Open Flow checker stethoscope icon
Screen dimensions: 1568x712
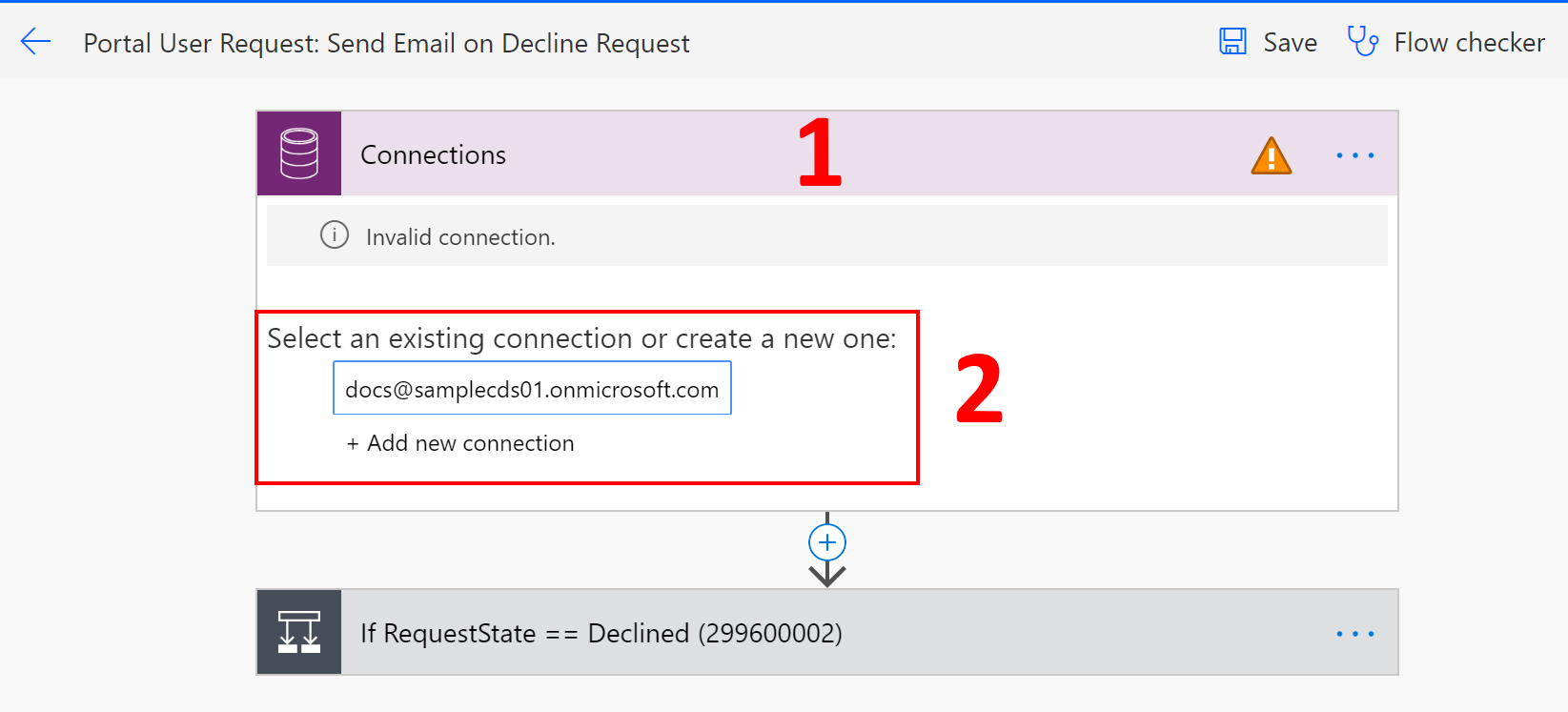[1362, 42]
